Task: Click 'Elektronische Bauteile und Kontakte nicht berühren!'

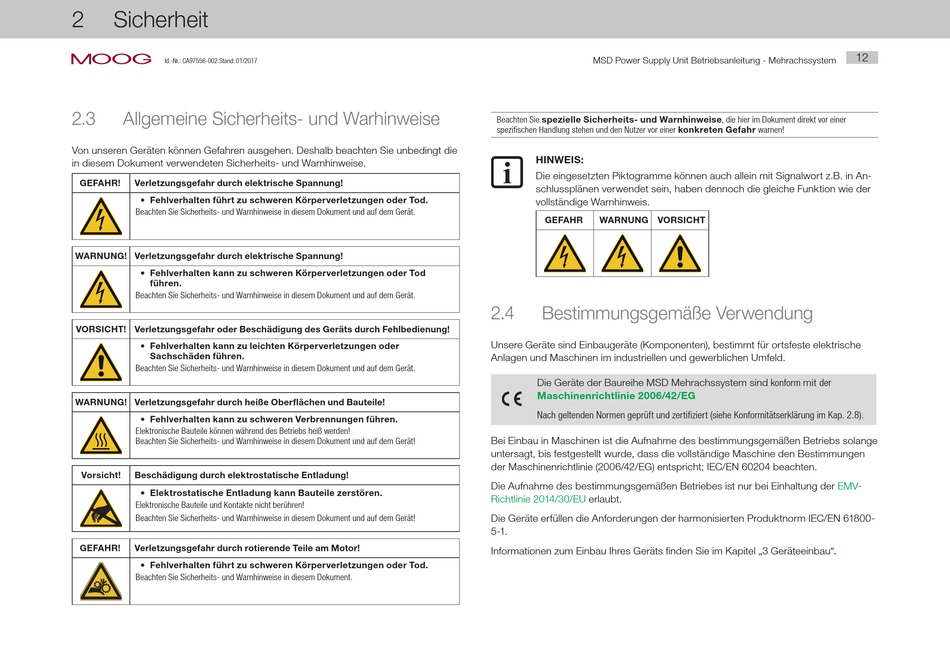Action: [219, 505]
